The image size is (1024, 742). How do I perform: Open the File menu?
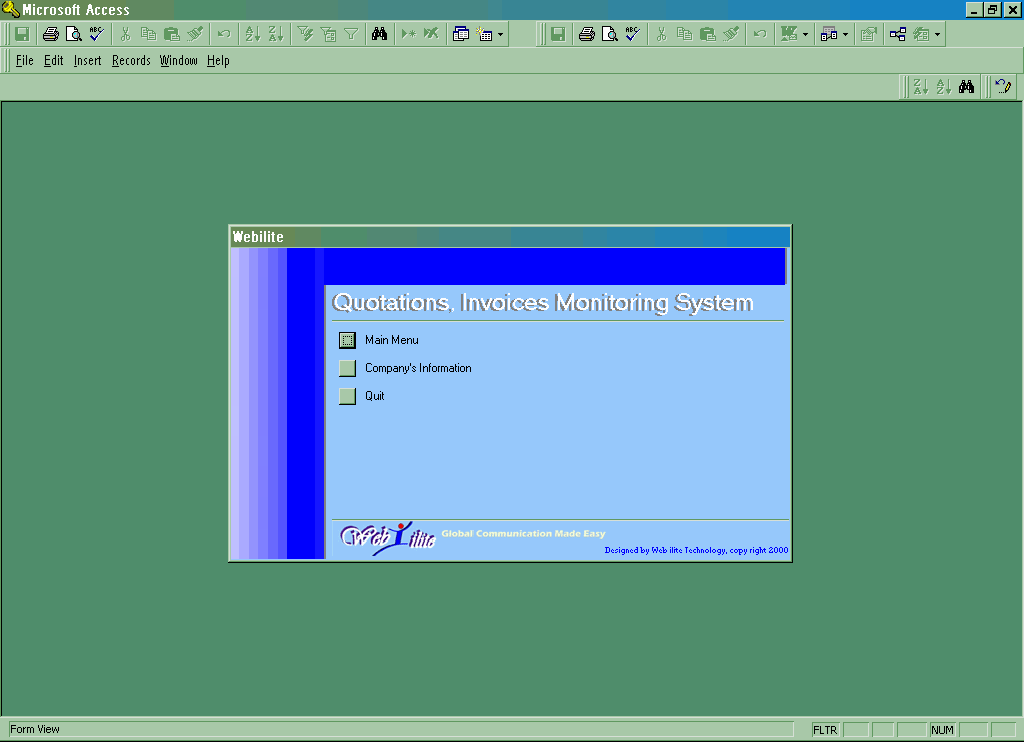click(25, 61)
